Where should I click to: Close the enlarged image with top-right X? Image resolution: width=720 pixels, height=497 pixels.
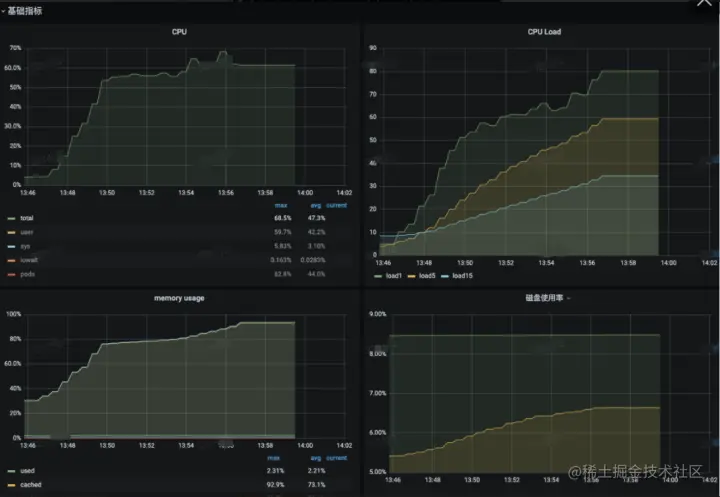click(704, 3)
